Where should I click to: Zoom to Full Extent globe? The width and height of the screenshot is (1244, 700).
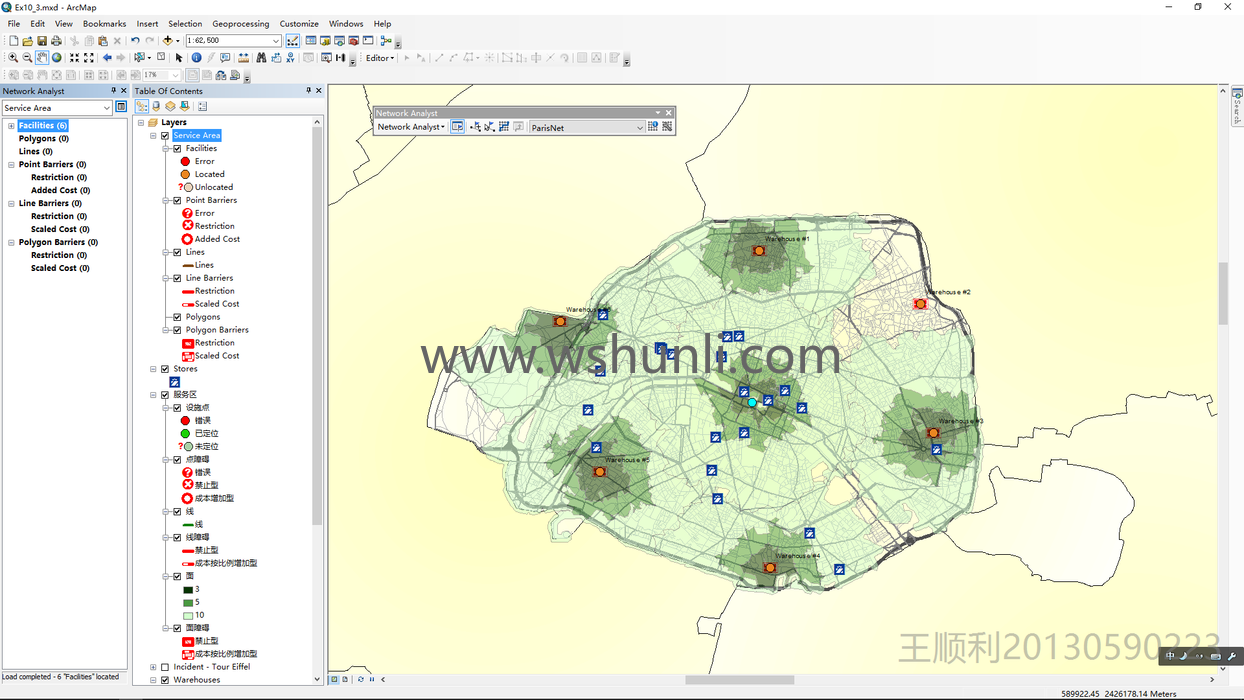click(x=56, y=58)
